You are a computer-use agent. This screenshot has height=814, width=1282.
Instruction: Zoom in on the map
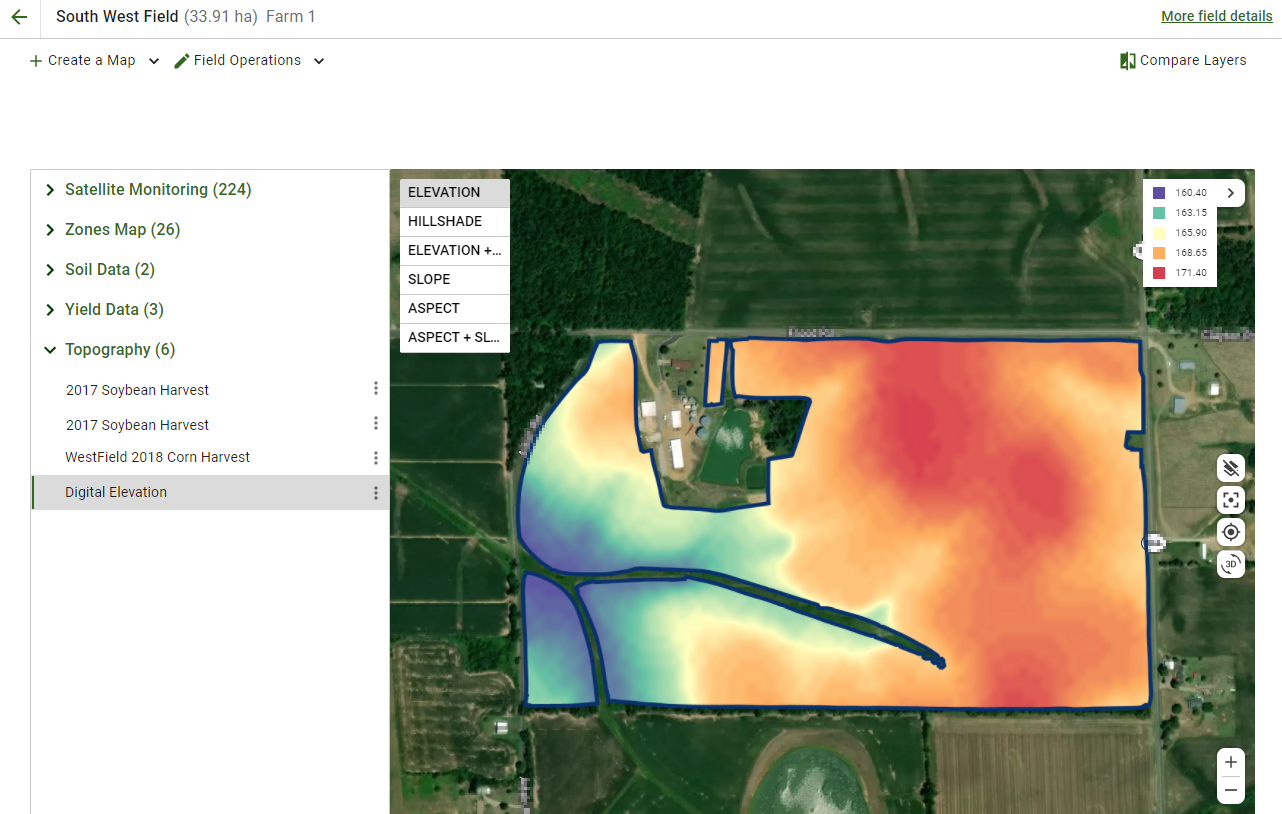(x=1231, y=762)
